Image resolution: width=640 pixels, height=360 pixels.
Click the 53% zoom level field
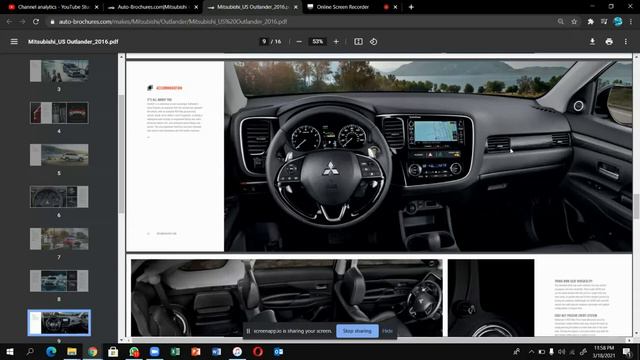point(317,42)
